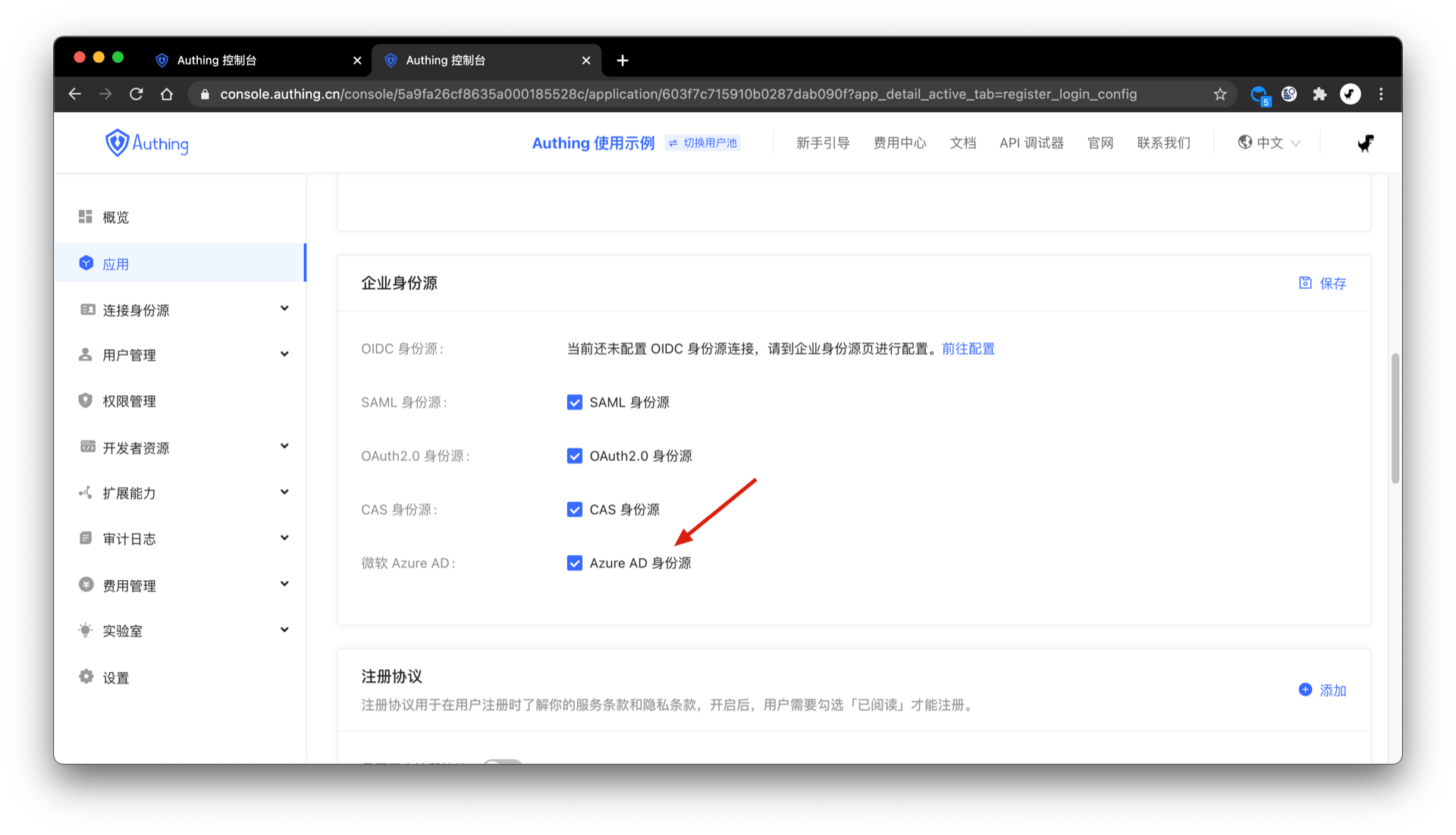The width and height of the screenshot is (1456, 835).
Task: Click the 保存 save icon button
Action: 1305,283
